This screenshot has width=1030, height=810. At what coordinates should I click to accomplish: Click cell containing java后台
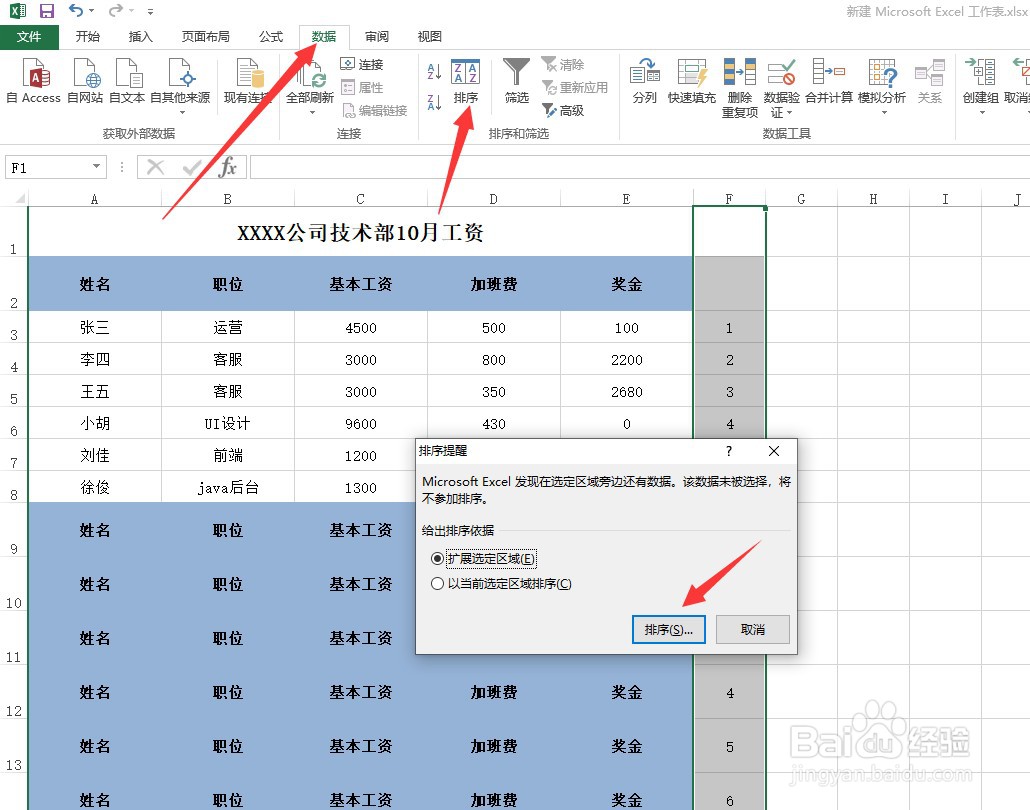(228, 487)
